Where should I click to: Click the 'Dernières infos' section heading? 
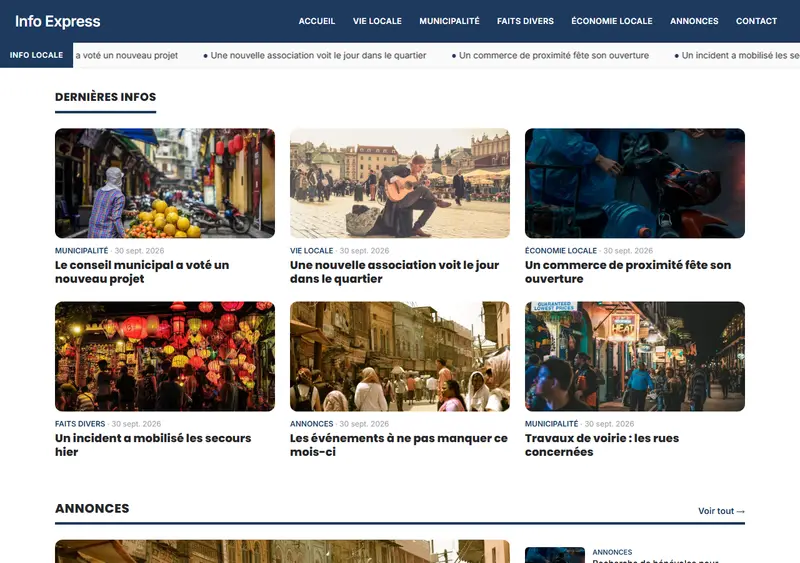coord(106,97)
